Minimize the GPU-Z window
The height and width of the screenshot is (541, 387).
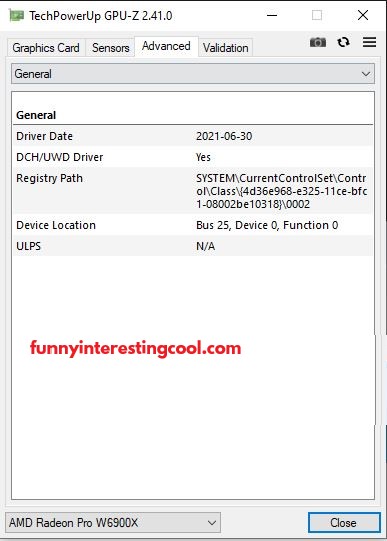(x=272, y=16)
